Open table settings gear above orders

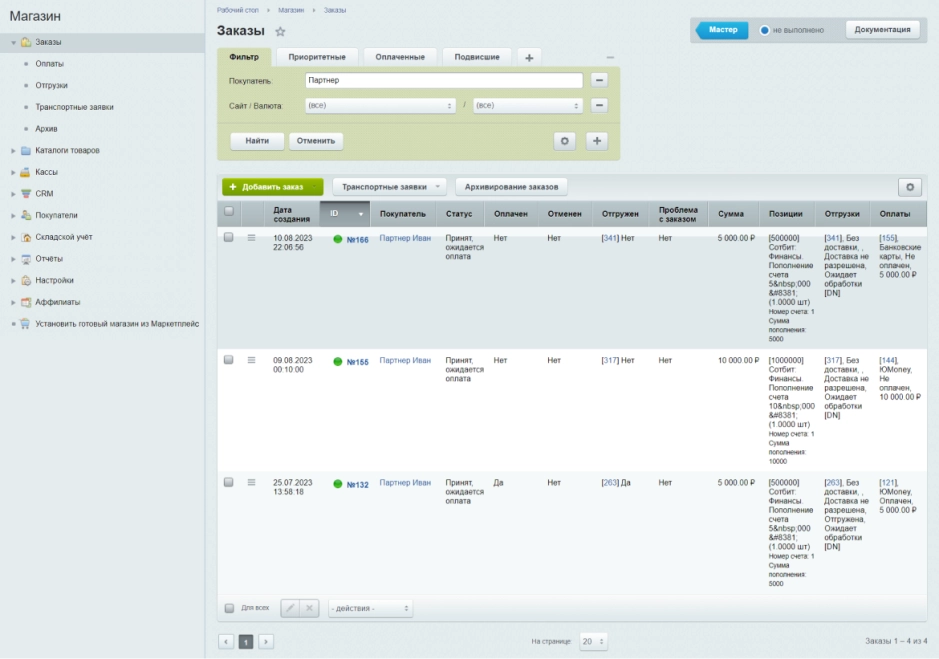910,188
